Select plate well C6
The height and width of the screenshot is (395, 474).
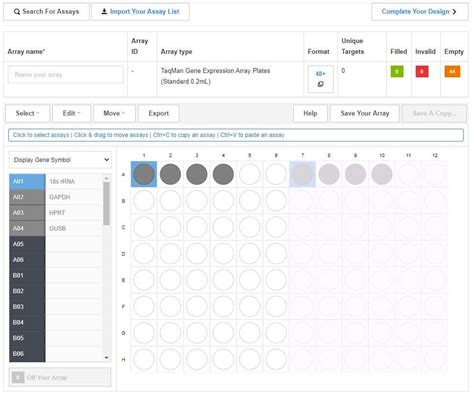pyautogui.click(x=276, y=227)
